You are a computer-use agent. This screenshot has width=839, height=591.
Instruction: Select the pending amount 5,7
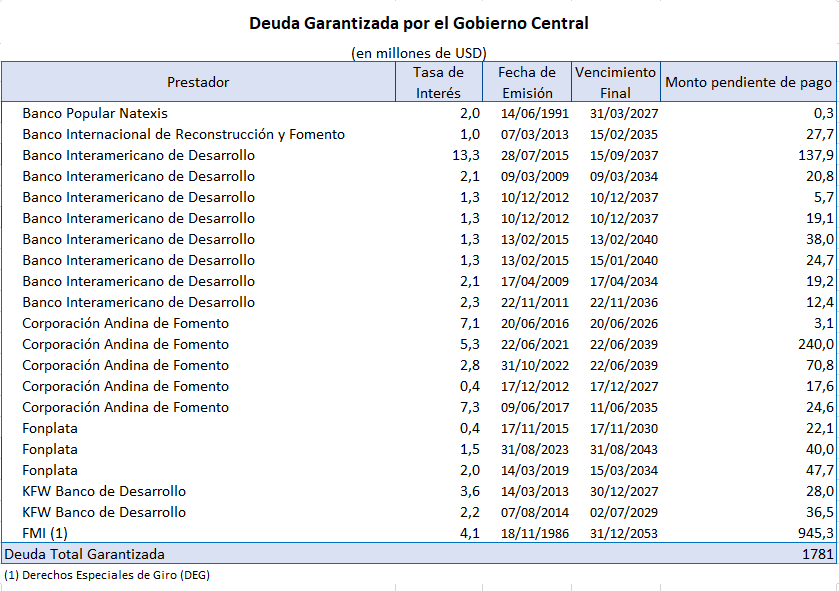[823, 197]
